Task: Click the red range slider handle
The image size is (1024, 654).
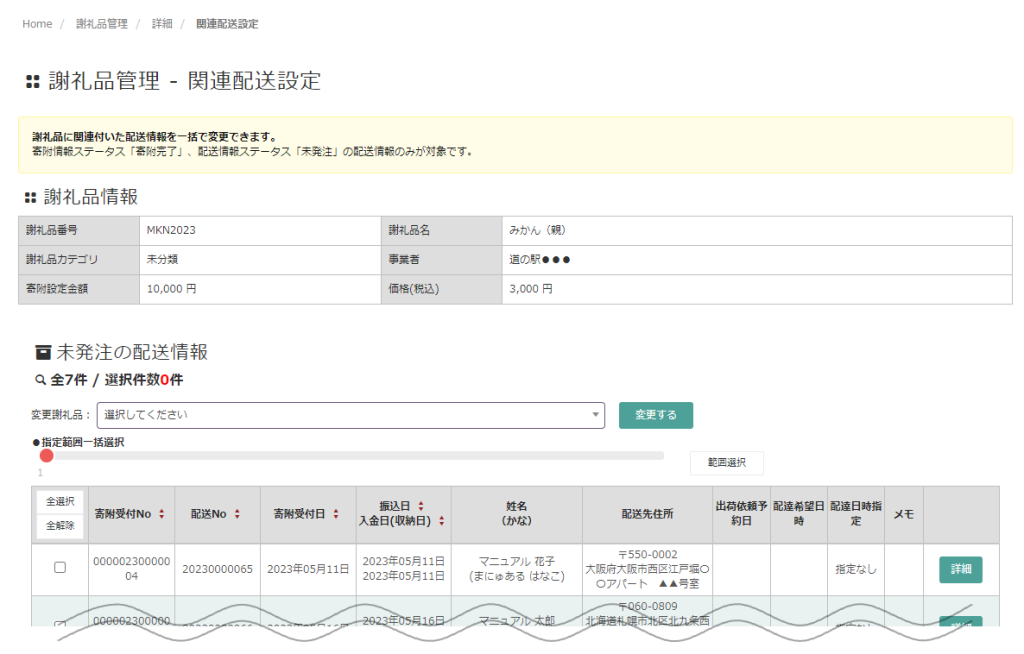Action: click(46, 455)
